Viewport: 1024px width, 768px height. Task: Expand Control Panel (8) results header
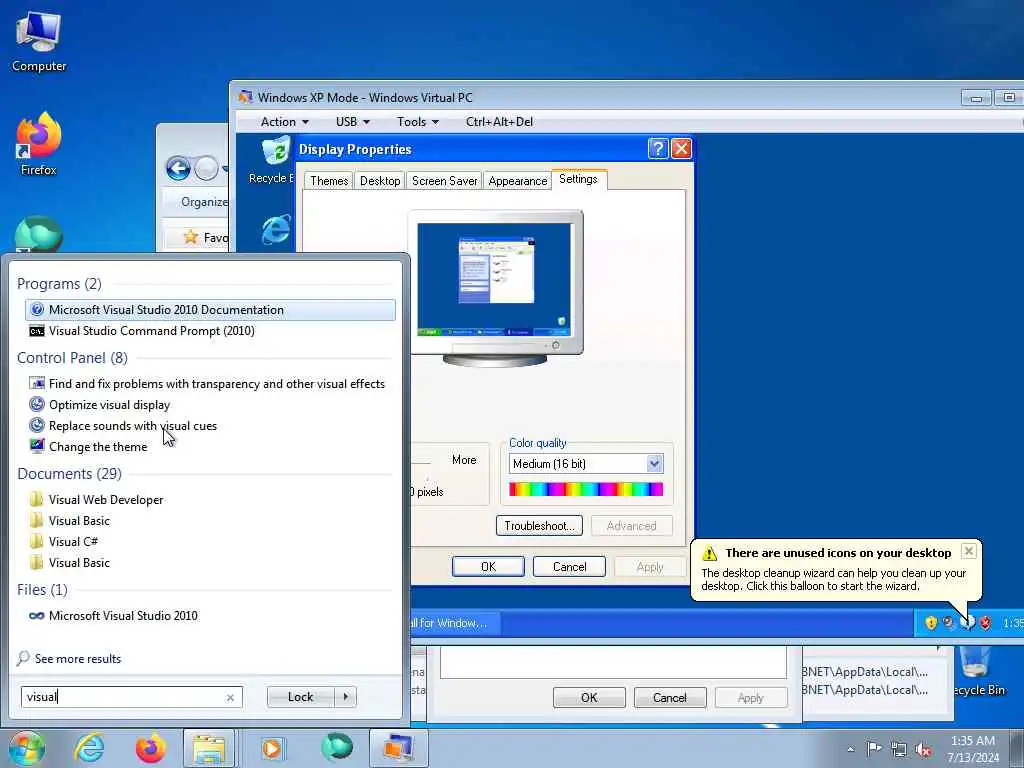(72, 357)
